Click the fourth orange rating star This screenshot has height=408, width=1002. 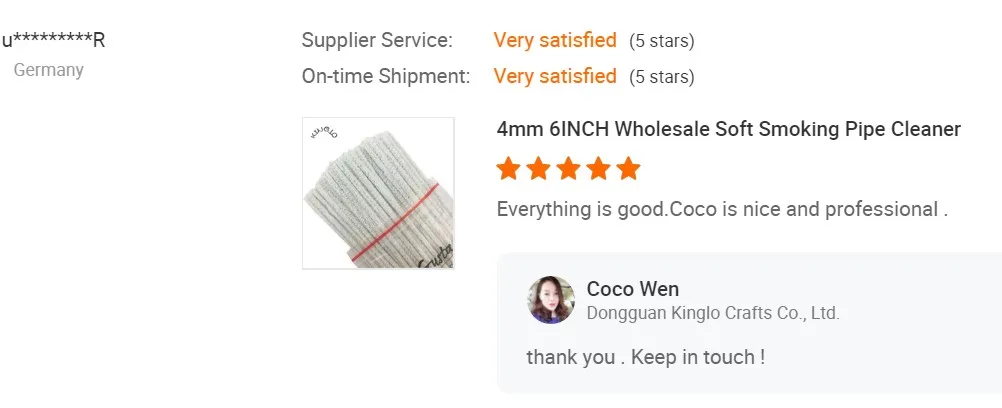pyautogui.click(x=598, y=168)
